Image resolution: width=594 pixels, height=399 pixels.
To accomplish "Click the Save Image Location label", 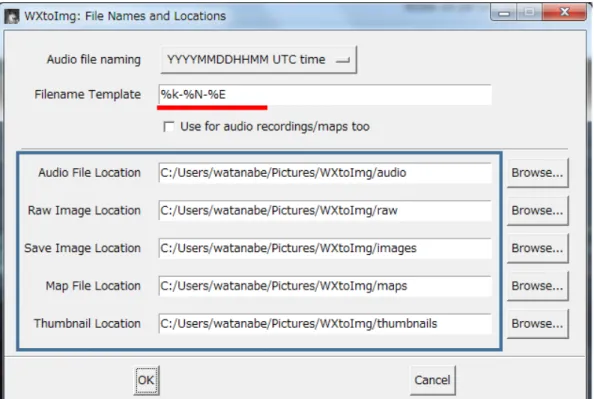I will (83, 248).
